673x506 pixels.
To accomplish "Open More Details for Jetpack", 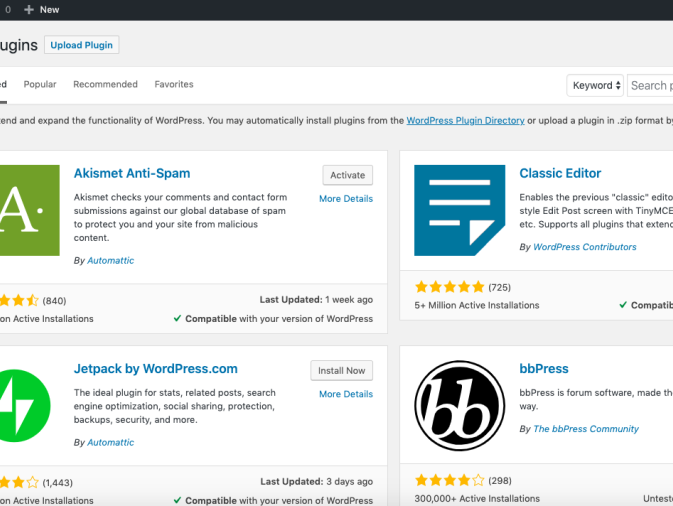I will pos(346,394).
